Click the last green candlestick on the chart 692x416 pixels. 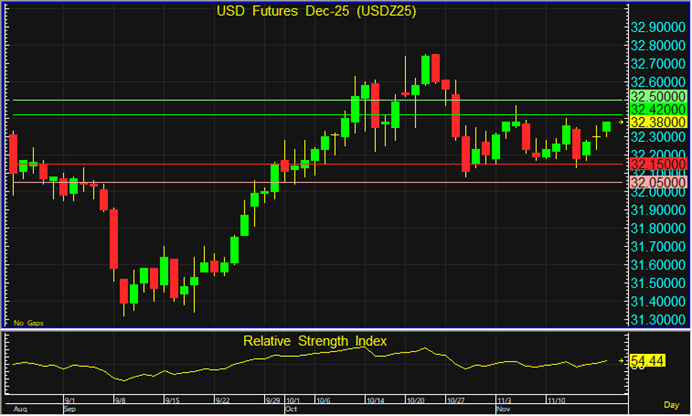point(607,127)
